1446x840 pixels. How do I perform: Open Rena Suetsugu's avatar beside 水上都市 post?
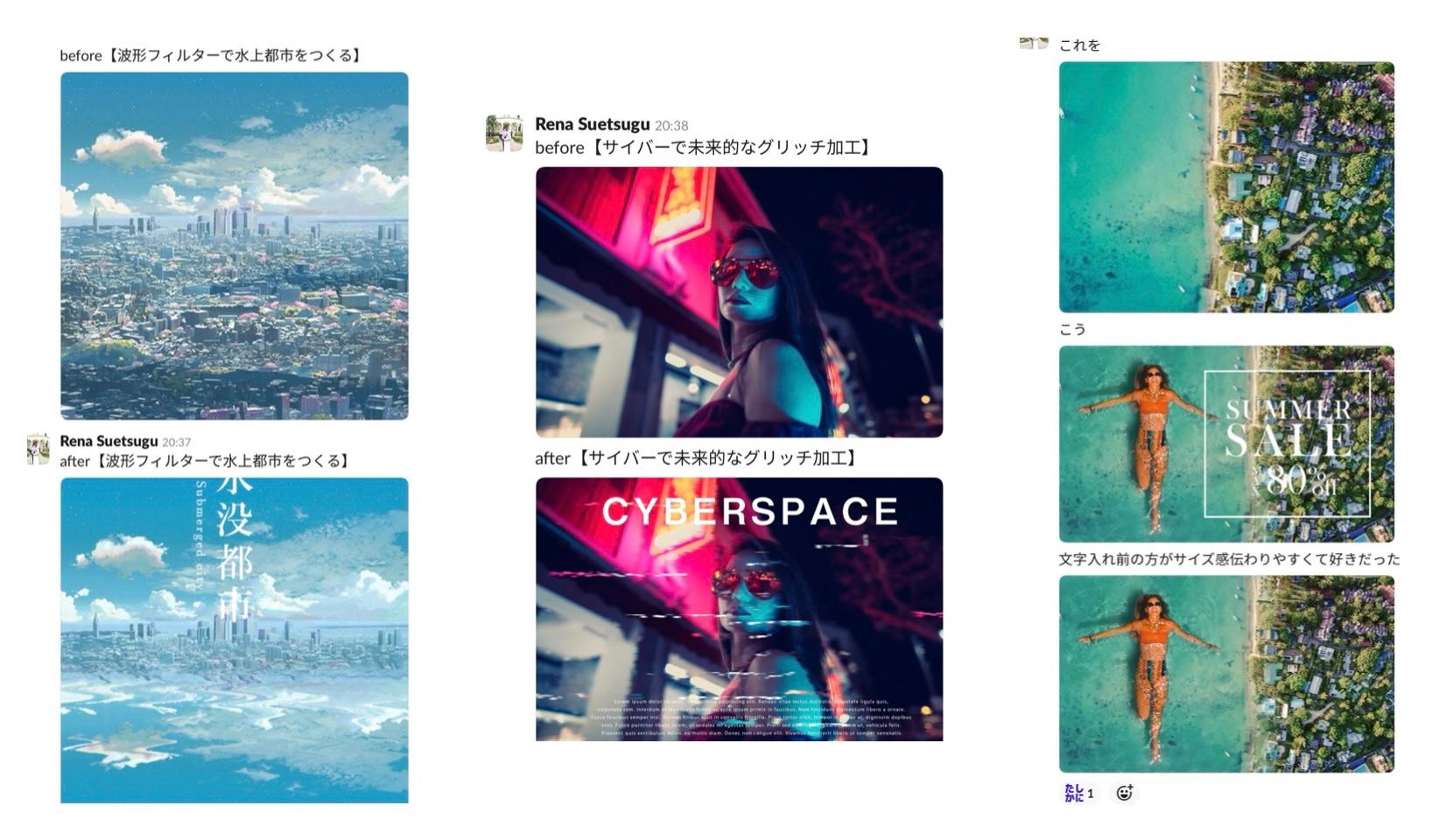[38, 449]
